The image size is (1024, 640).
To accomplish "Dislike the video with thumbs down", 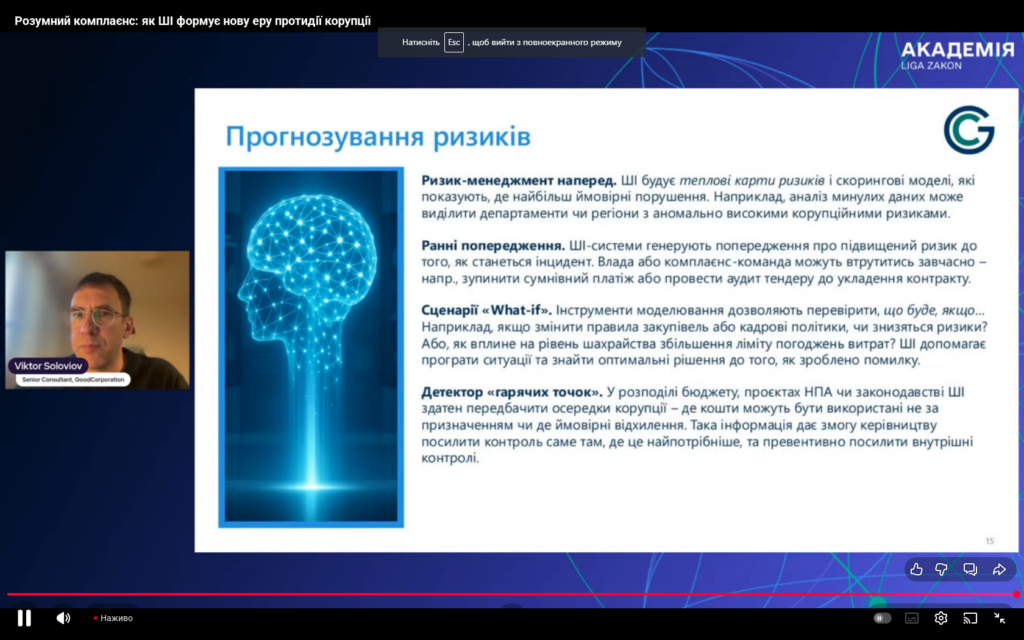I will point(942,569).
